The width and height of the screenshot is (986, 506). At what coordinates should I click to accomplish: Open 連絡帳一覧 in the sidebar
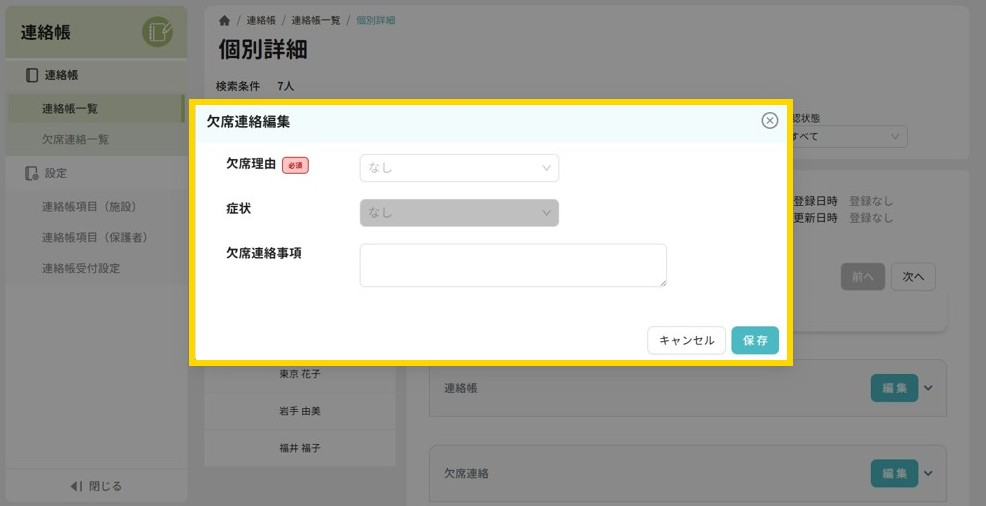[x=70, y=109]
